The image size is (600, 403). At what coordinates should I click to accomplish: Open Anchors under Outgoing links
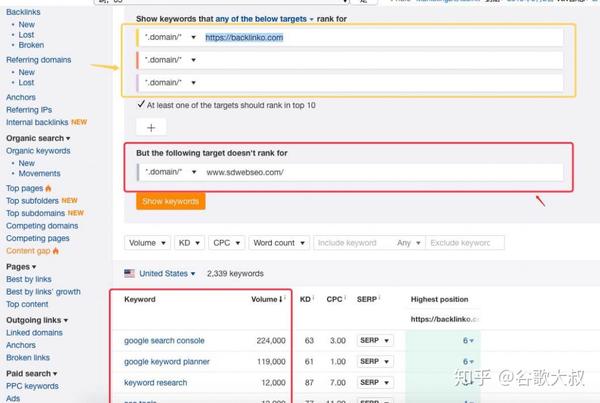coord(21,345)
